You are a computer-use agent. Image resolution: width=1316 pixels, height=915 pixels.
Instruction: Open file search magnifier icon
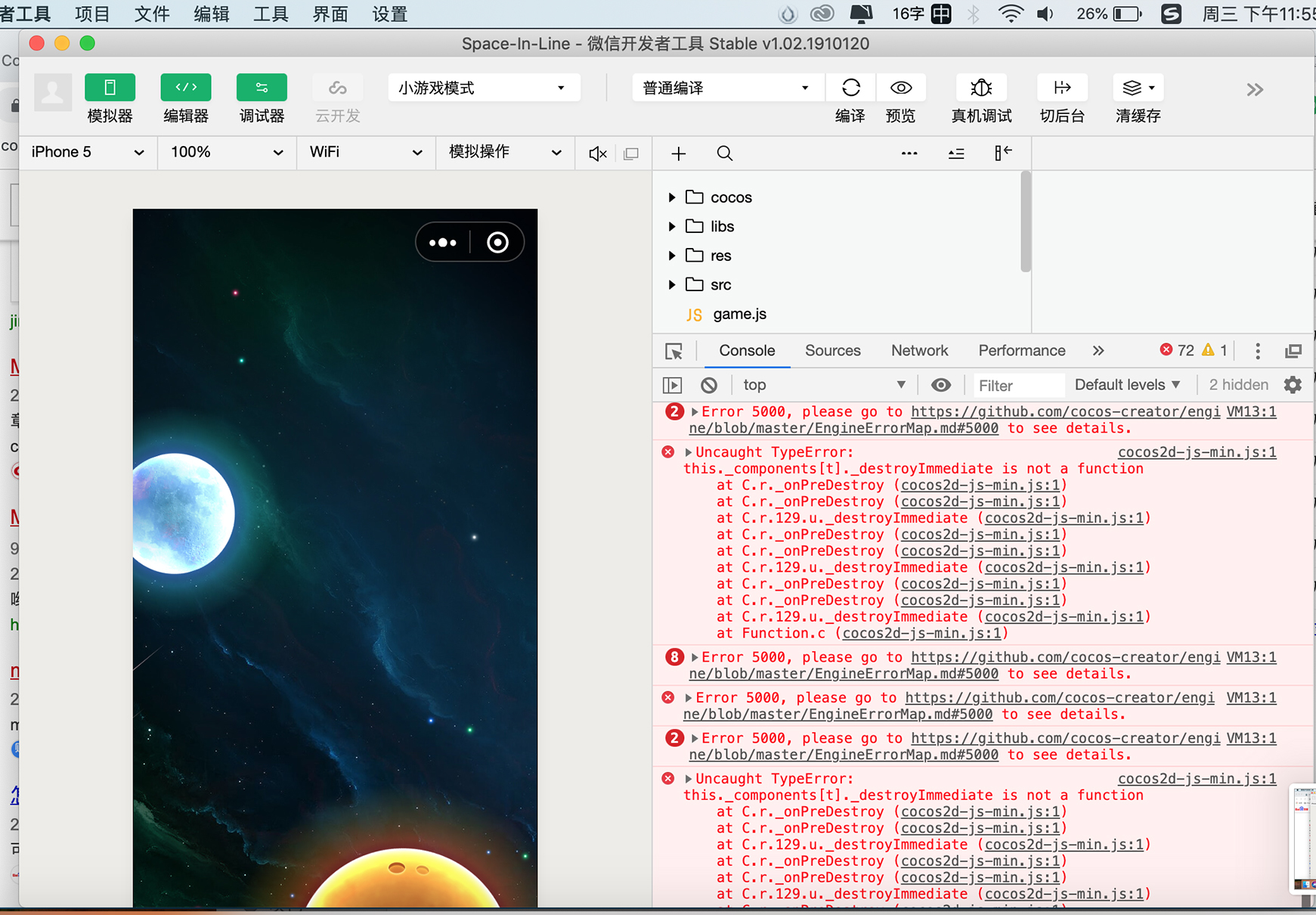click(x=724, y=154)
